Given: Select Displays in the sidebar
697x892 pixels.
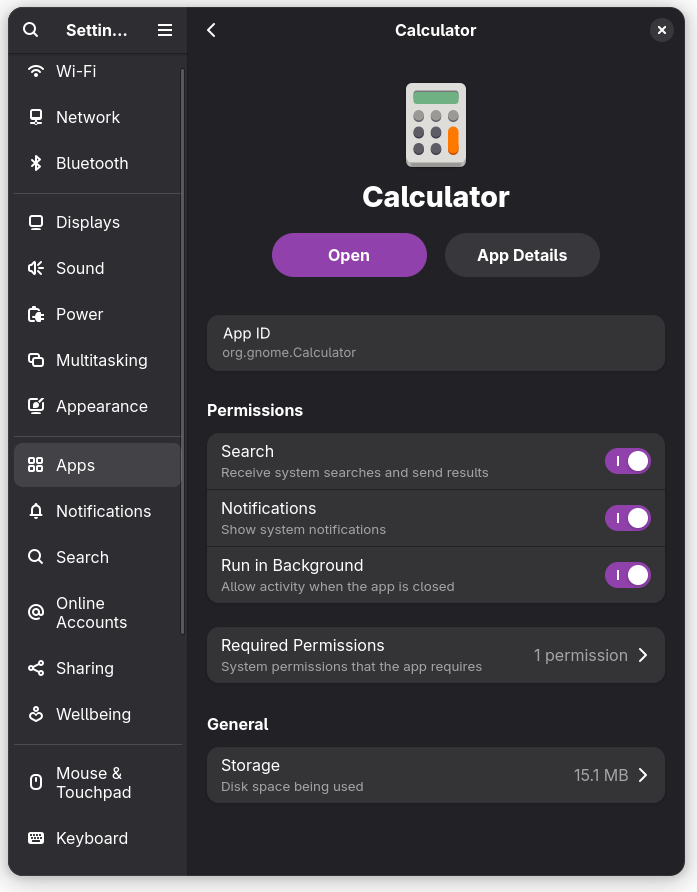Looking at the screenshot, I should pyautogui.click(x=88, y=222).
